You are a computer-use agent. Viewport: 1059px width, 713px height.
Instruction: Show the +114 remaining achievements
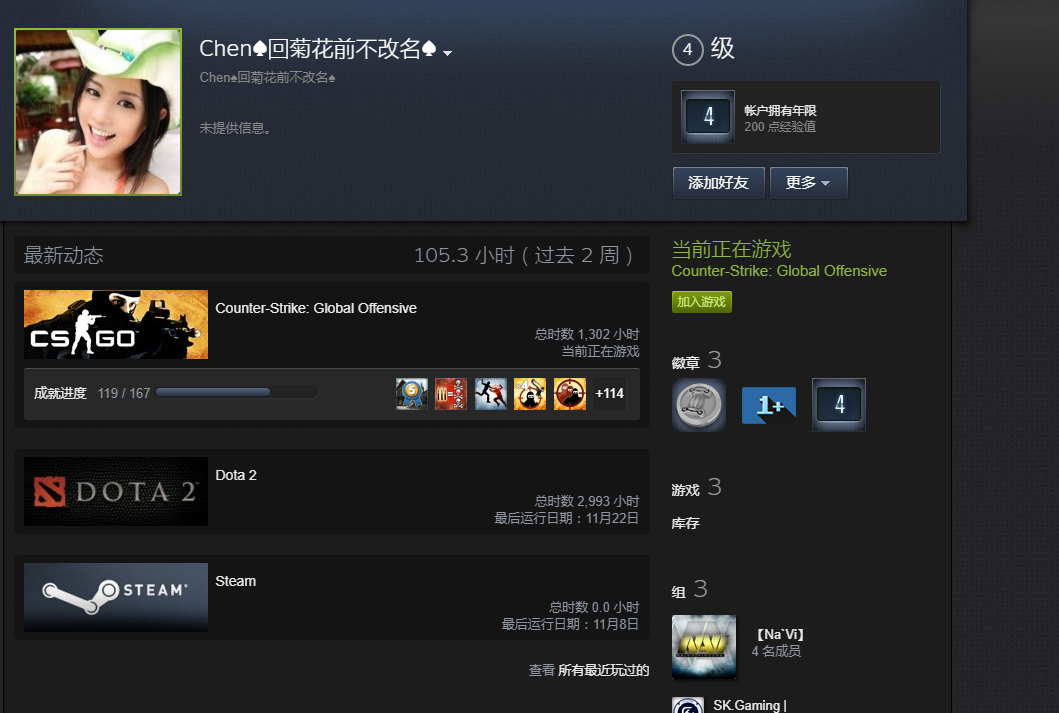(609, 394)
